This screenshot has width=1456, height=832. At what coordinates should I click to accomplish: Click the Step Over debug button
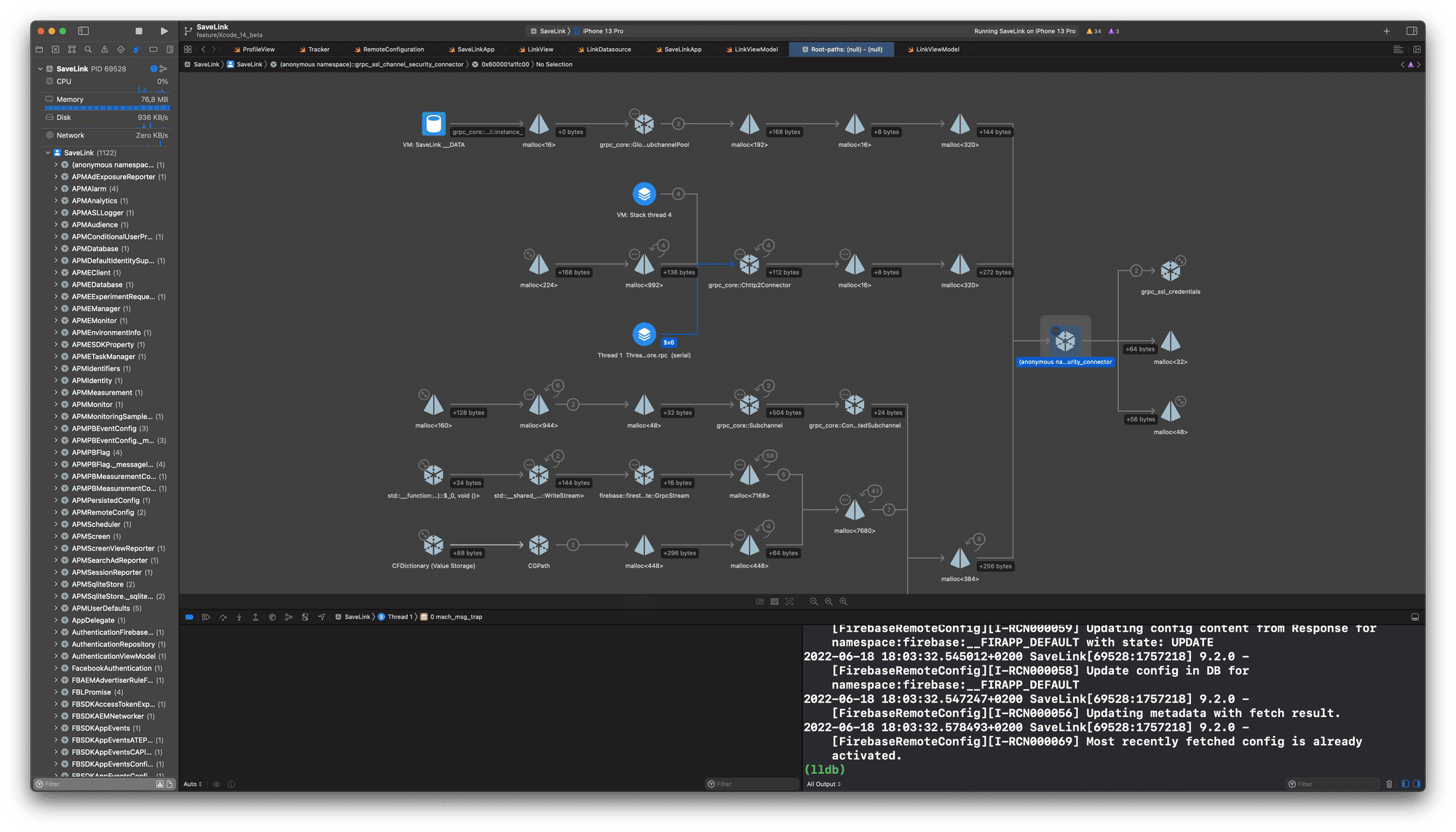pyautogui.click(x=223, y=617)
